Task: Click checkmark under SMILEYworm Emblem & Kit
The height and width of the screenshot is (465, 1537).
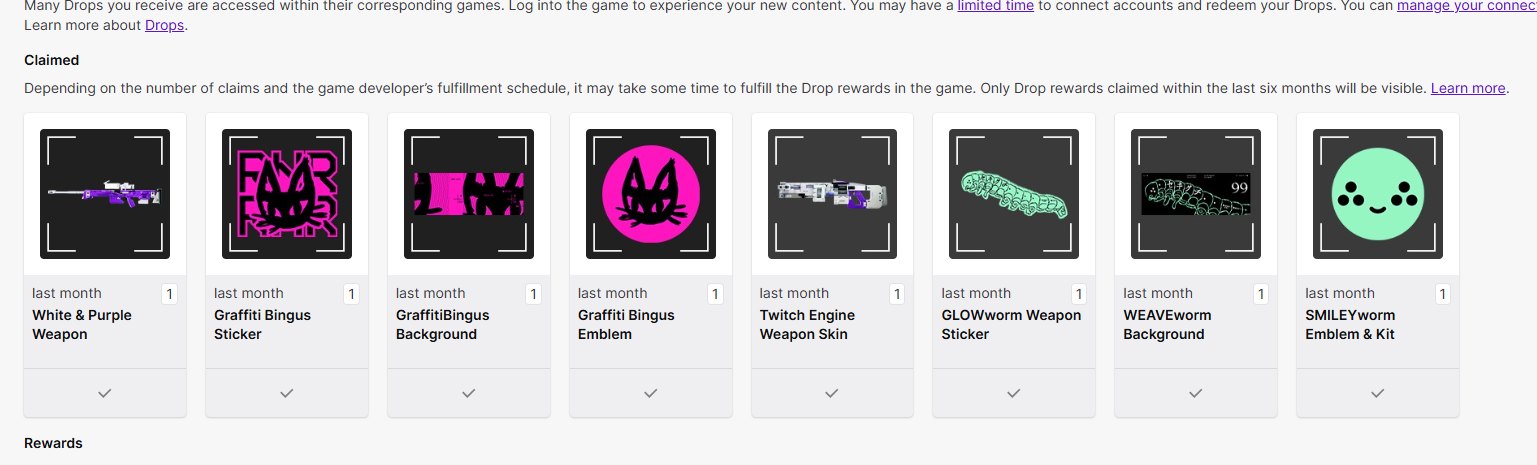Action: click(x=1378, y=394)
